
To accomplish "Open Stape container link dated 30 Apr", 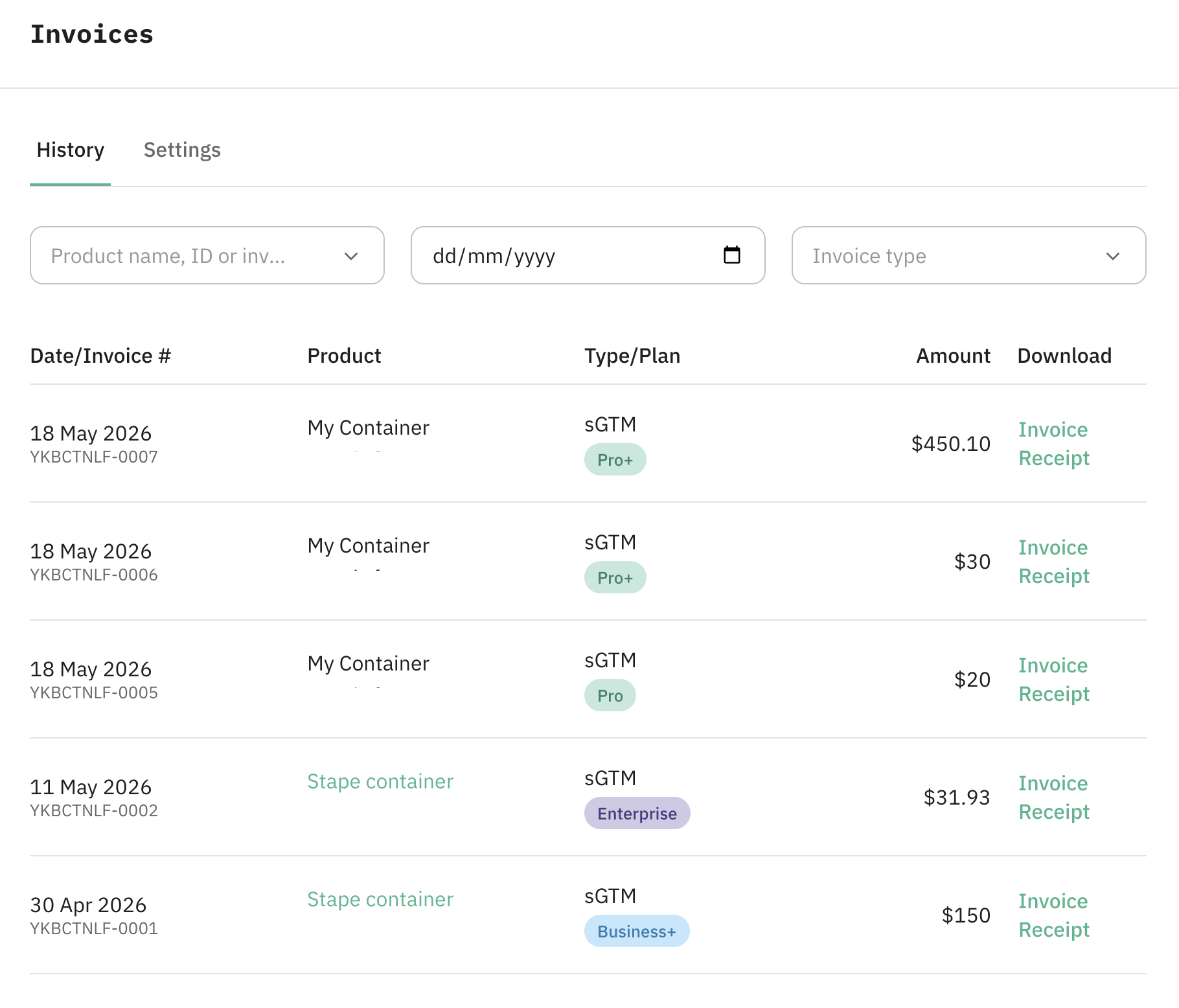I will coord(380,899).
